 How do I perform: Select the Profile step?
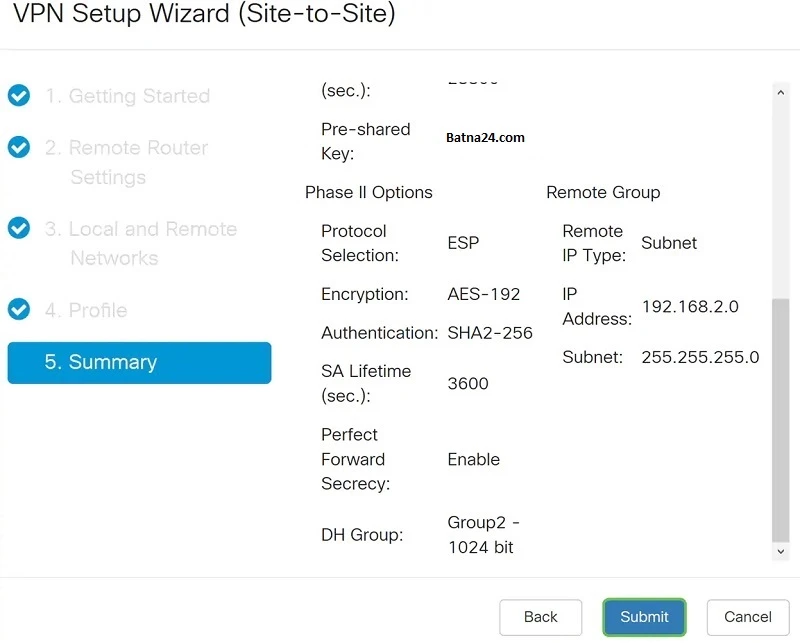pyautogui.click(x=85, y=310)
